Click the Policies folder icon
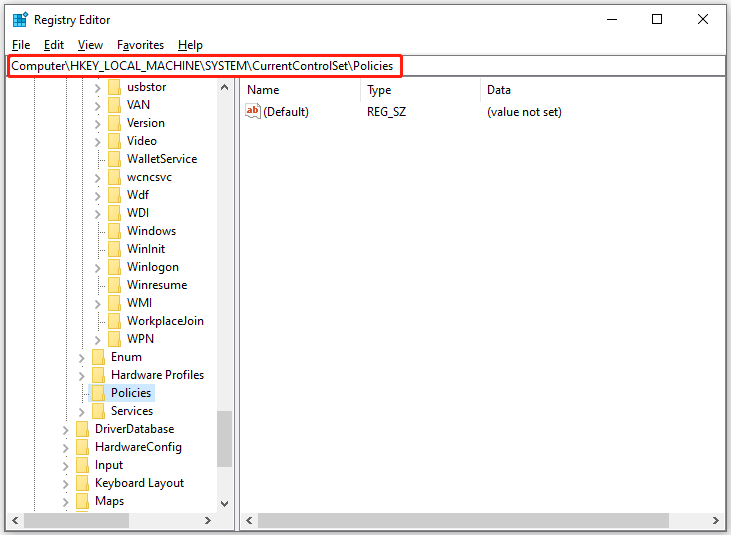The height and width of the screenshot is (535, 731). (x=98, y=393)
